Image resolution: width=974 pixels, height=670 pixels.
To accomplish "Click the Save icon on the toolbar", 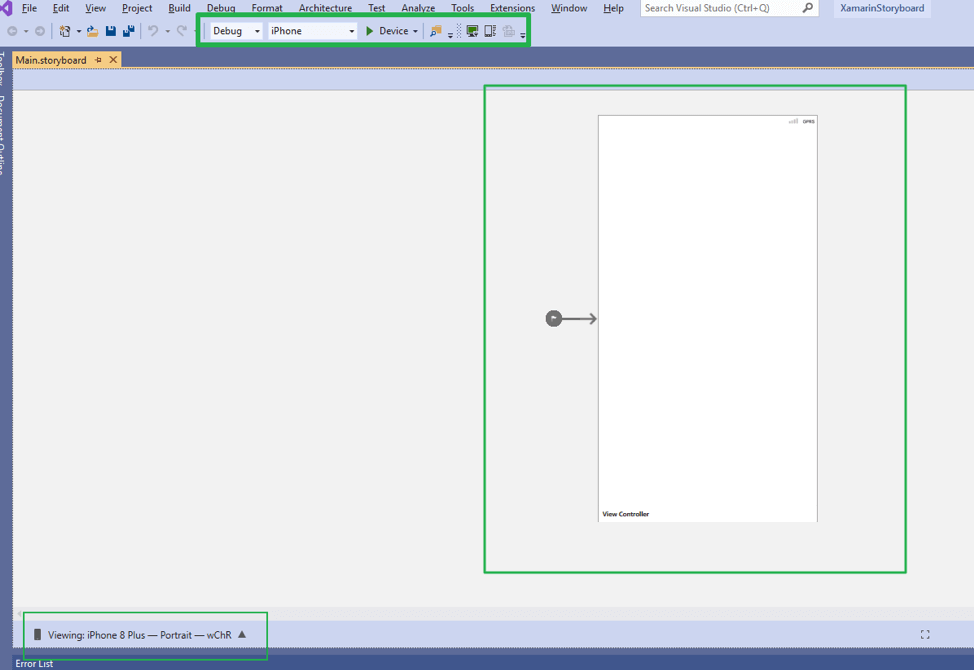I will click(x=110, y=31).
